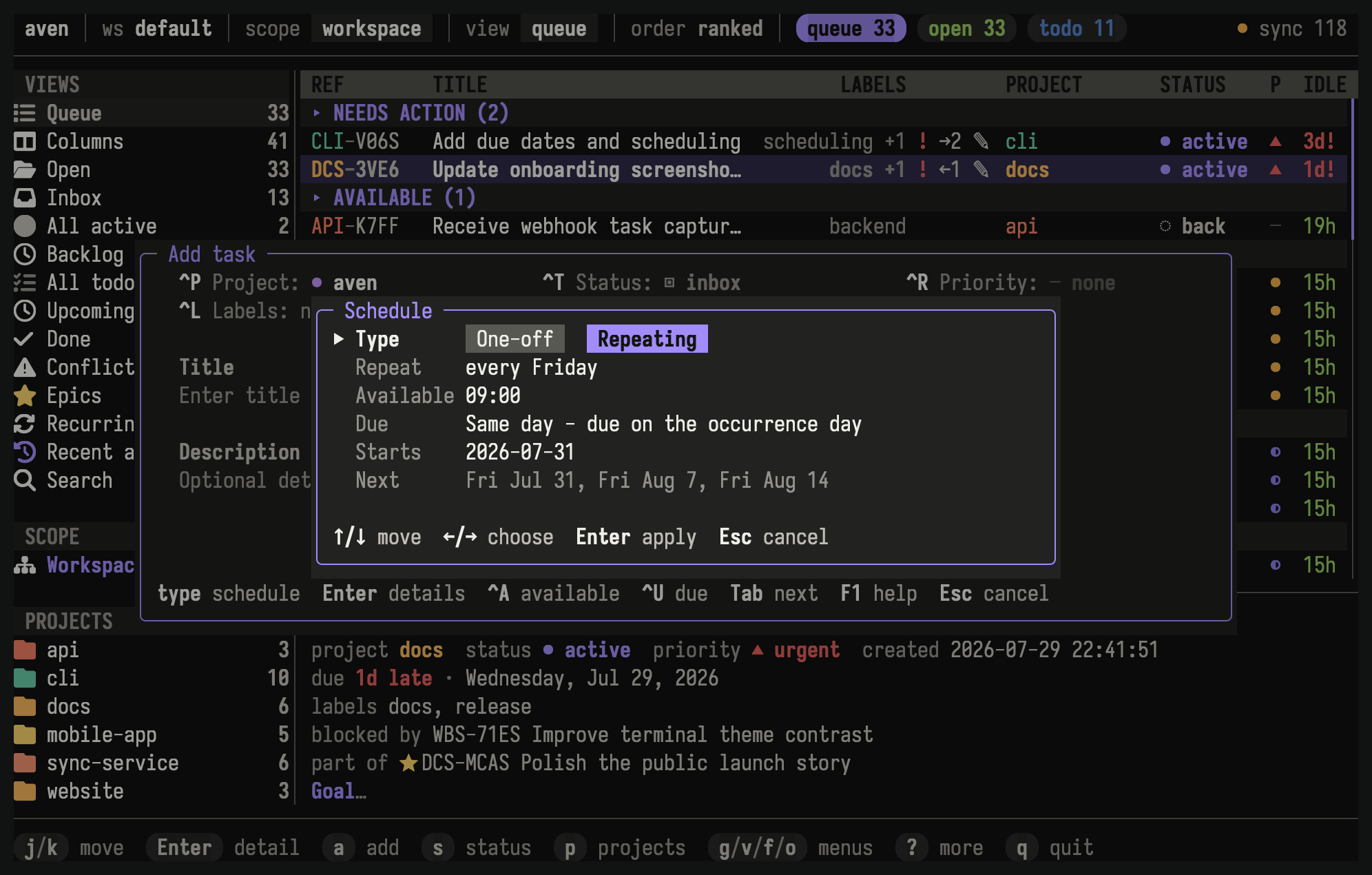Image resolution: width=1372 pixels, height=875 pixels.
Task: Toggle the queue 33 filter pill
Action: 851,28
